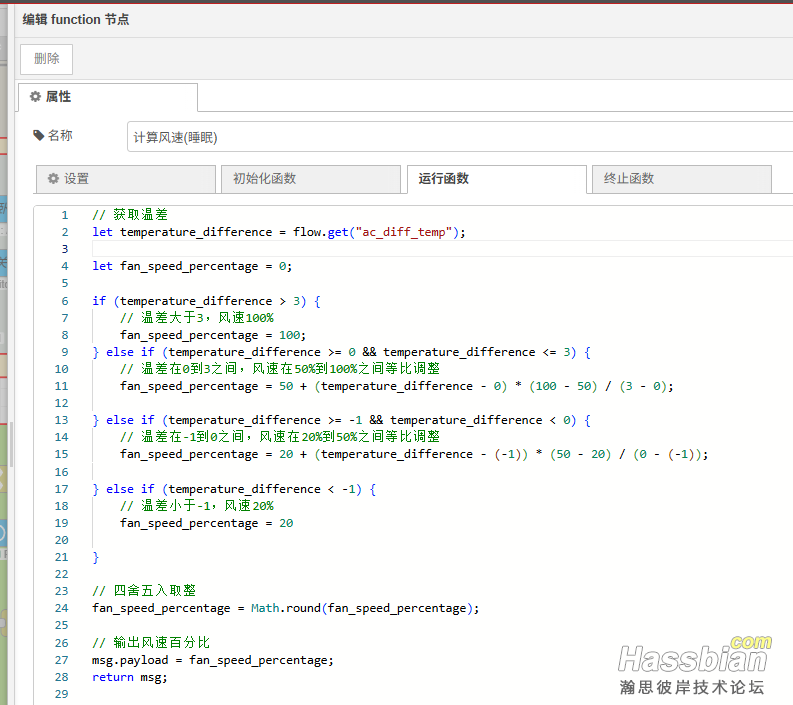Click 'msg.payload = fan_speed_percentage;' on line 27
The image size is (793, 705).
point(213,660)
